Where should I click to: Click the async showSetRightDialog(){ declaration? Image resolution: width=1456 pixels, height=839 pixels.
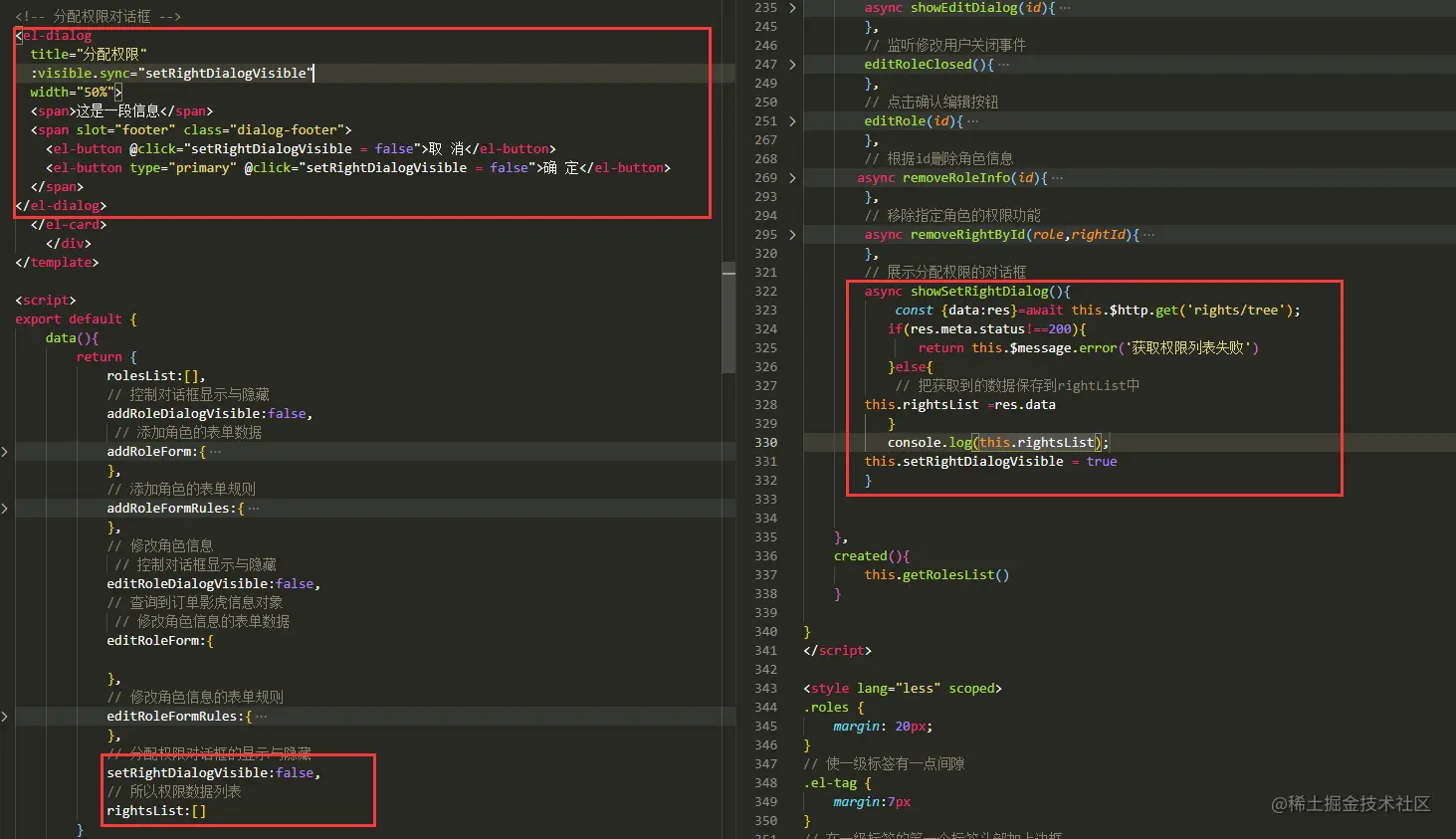(967, 291)
